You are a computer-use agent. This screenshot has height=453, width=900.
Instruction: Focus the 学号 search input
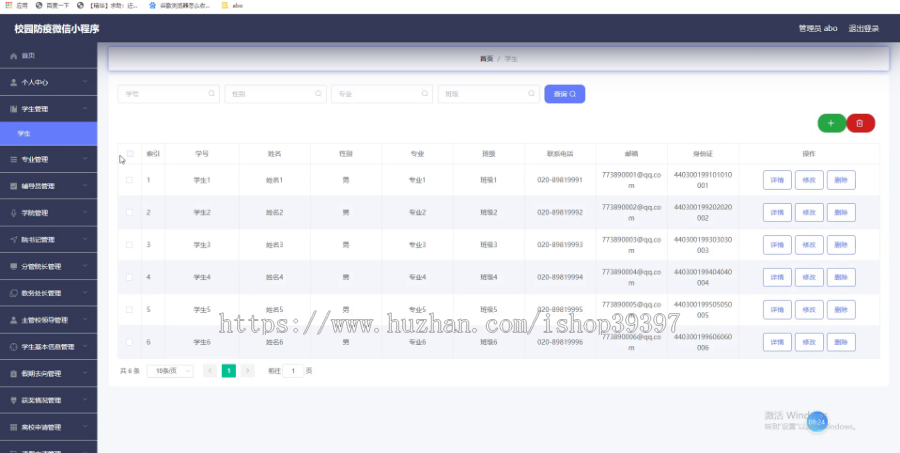(x=168, y=94)
